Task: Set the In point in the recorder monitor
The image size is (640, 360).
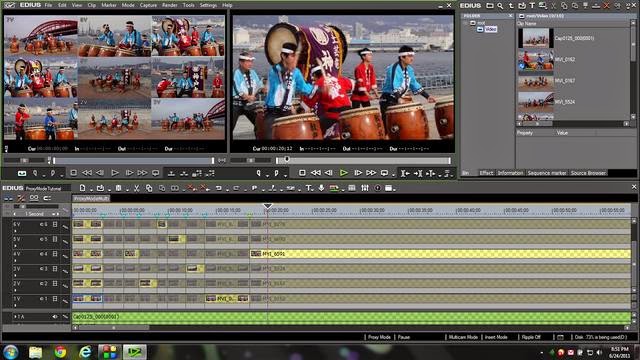Action: click(258, 173)
